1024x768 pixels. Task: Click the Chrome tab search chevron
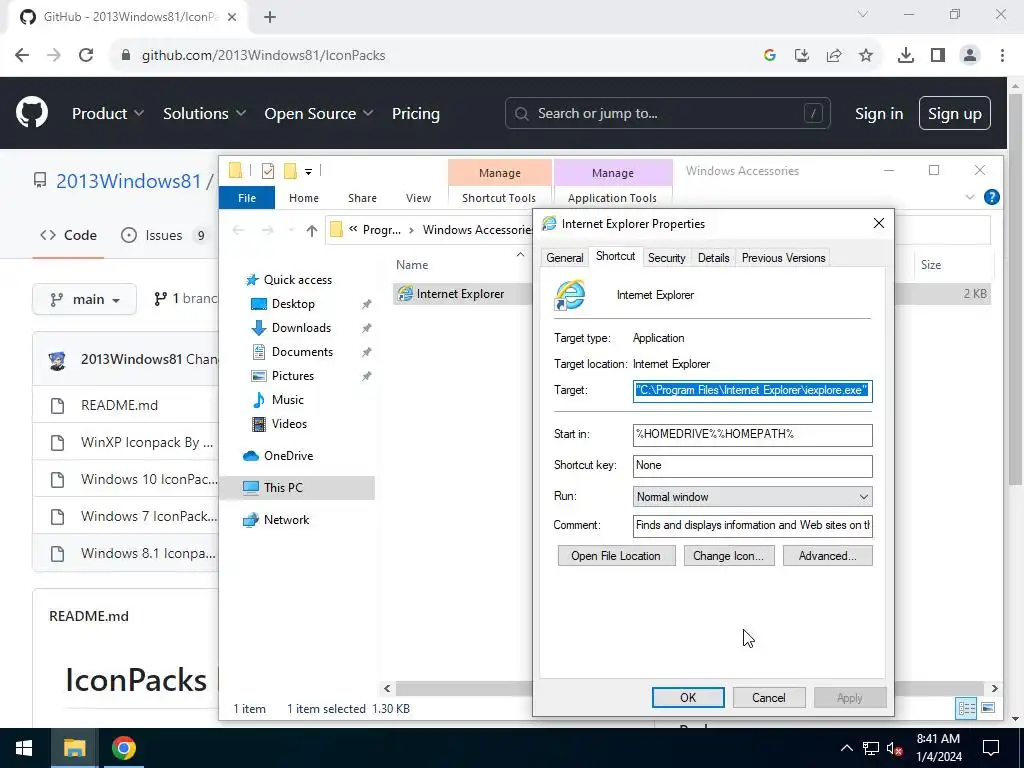coord(863,14)
